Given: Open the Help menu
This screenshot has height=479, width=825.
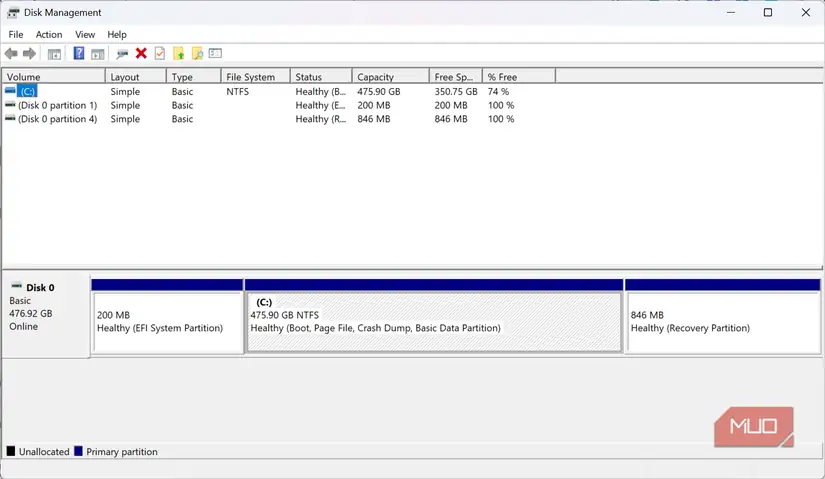Looking at the screenshot, I should point(117,35).
